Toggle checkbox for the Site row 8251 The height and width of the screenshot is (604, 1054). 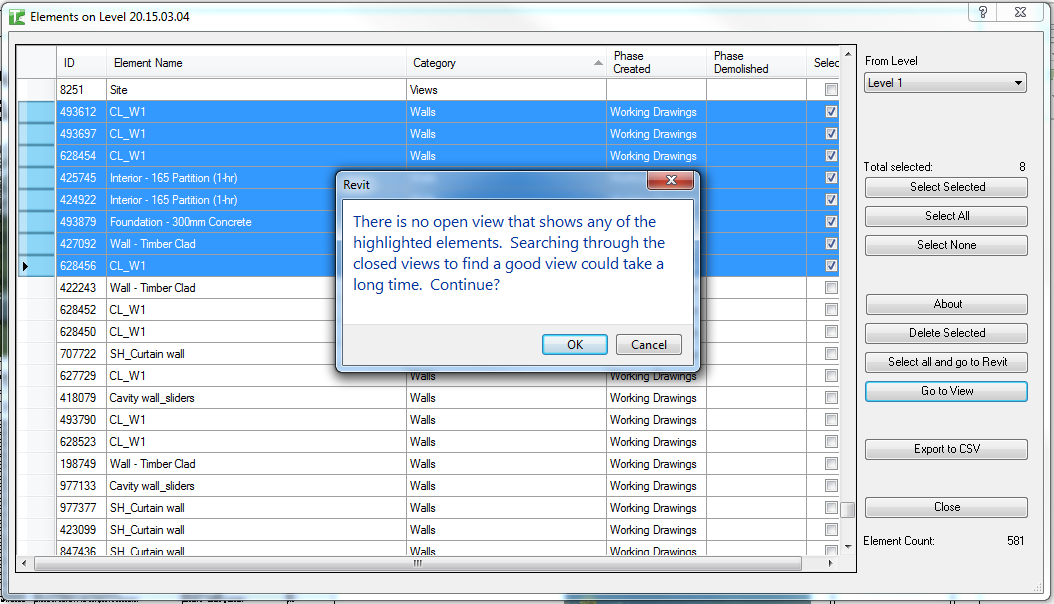(x=831, y=90)
